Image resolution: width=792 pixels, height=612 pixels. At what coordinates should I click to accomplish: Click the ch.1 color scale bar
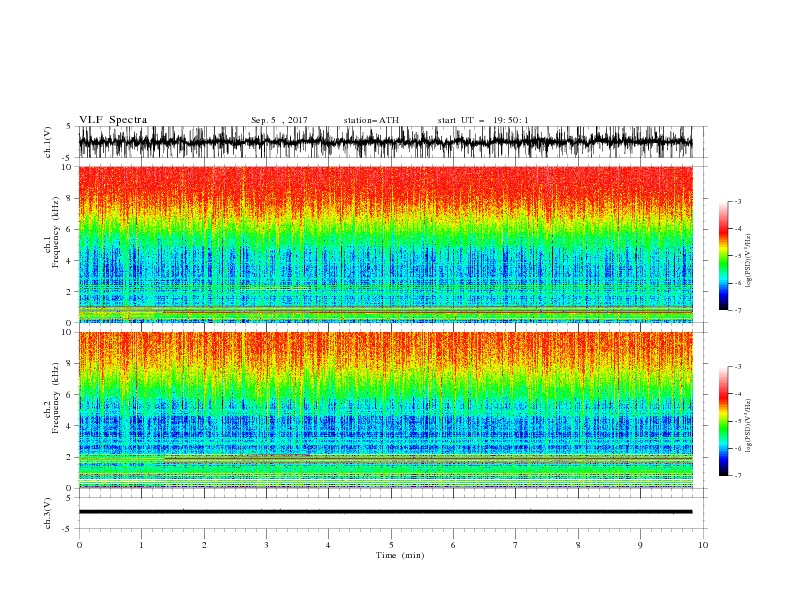[723, 256]
